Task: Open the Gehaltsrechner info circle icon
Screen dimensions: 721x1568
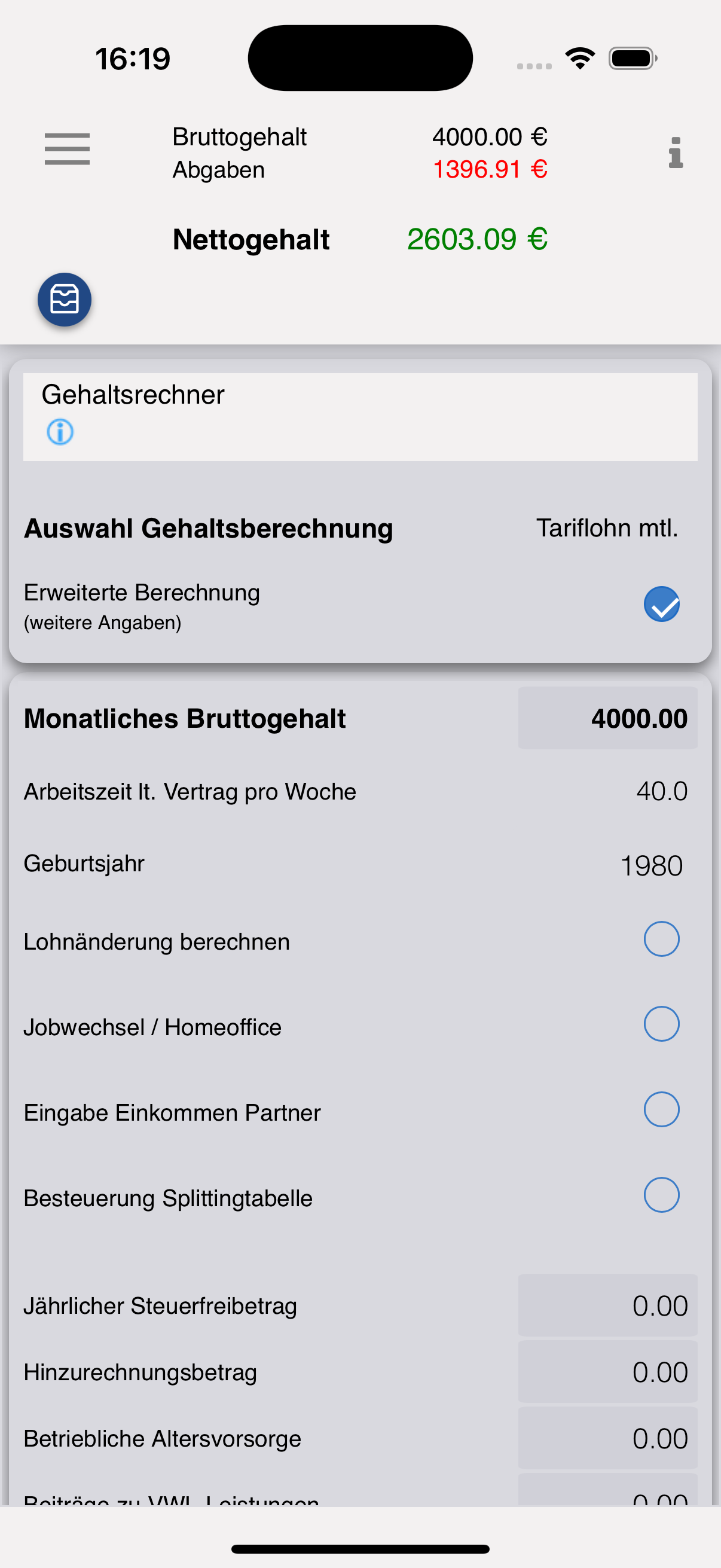Action: tap(60, 432)
